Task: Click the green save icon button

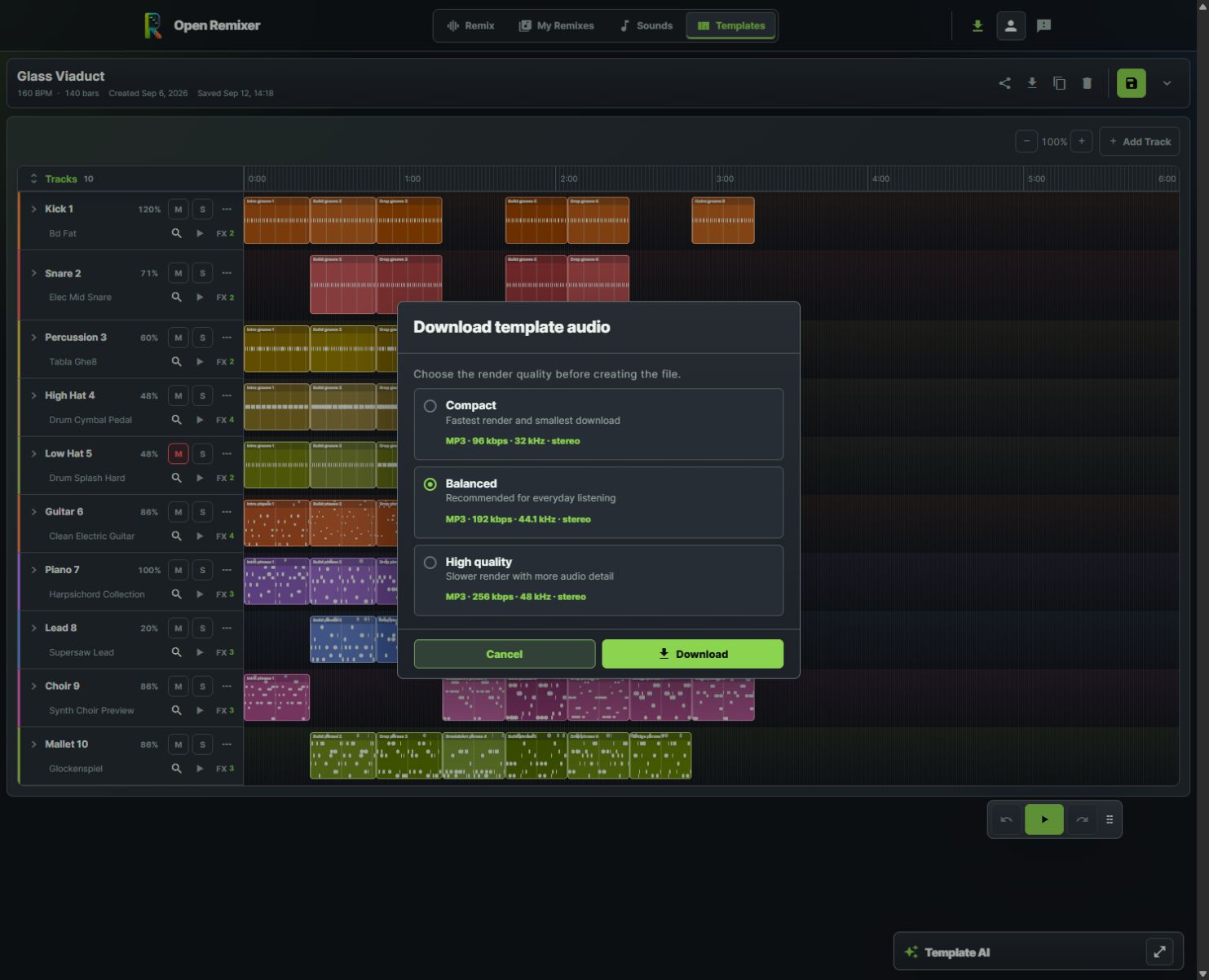Action: pyautogui.click(x=1131, y=83)
